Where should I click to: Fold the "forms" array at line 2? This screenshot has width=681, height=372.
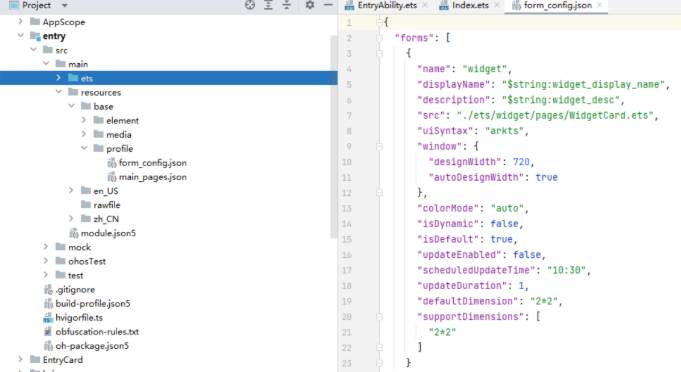pos(379,38)
